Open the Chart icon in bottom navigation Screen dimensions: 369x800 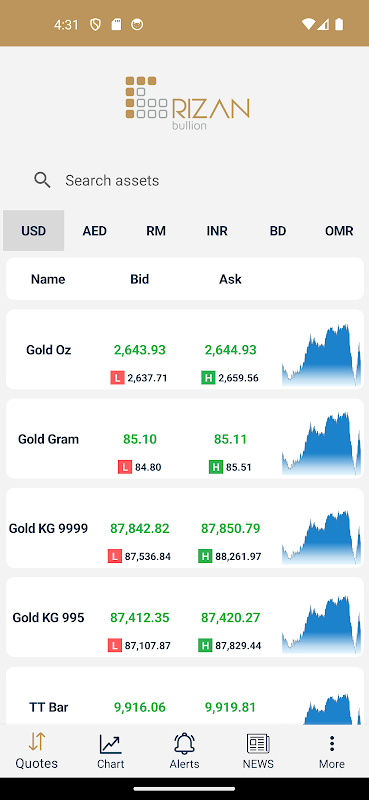coord(110,744)
